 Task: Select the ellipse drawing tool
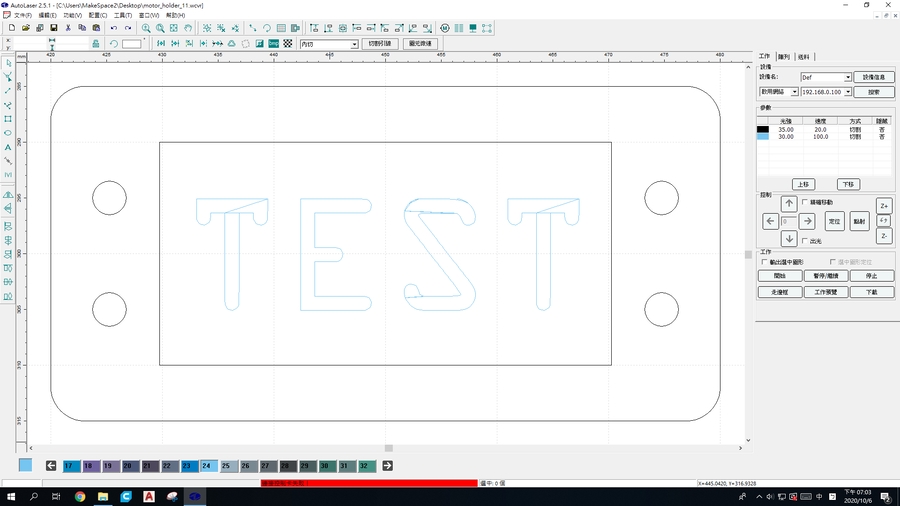[x=8, y=133]
